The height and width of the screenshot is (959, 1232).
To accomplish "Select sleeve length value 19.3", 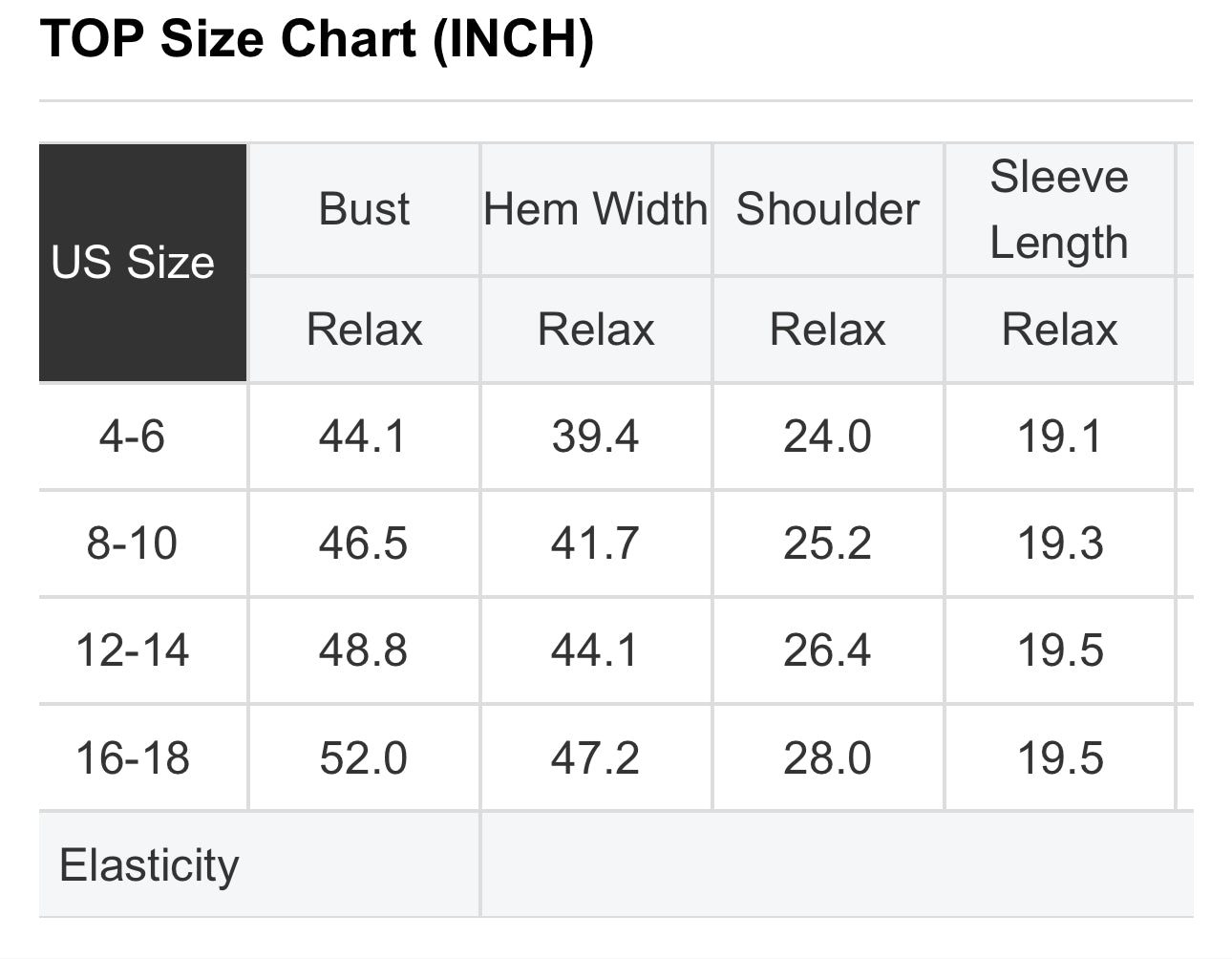I will 1060,543.
